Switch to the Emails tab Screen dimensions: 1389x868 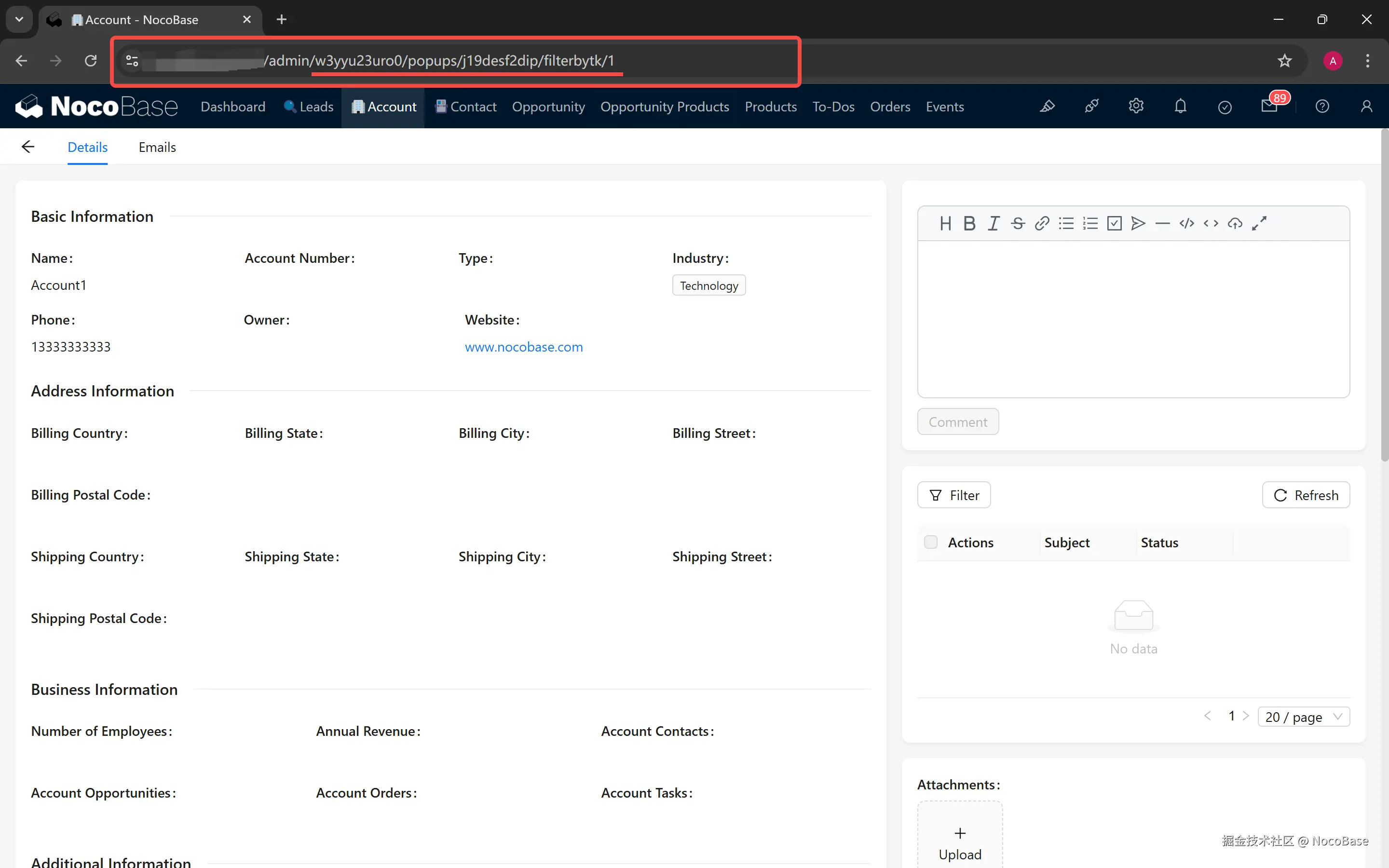tap(157, 147)
